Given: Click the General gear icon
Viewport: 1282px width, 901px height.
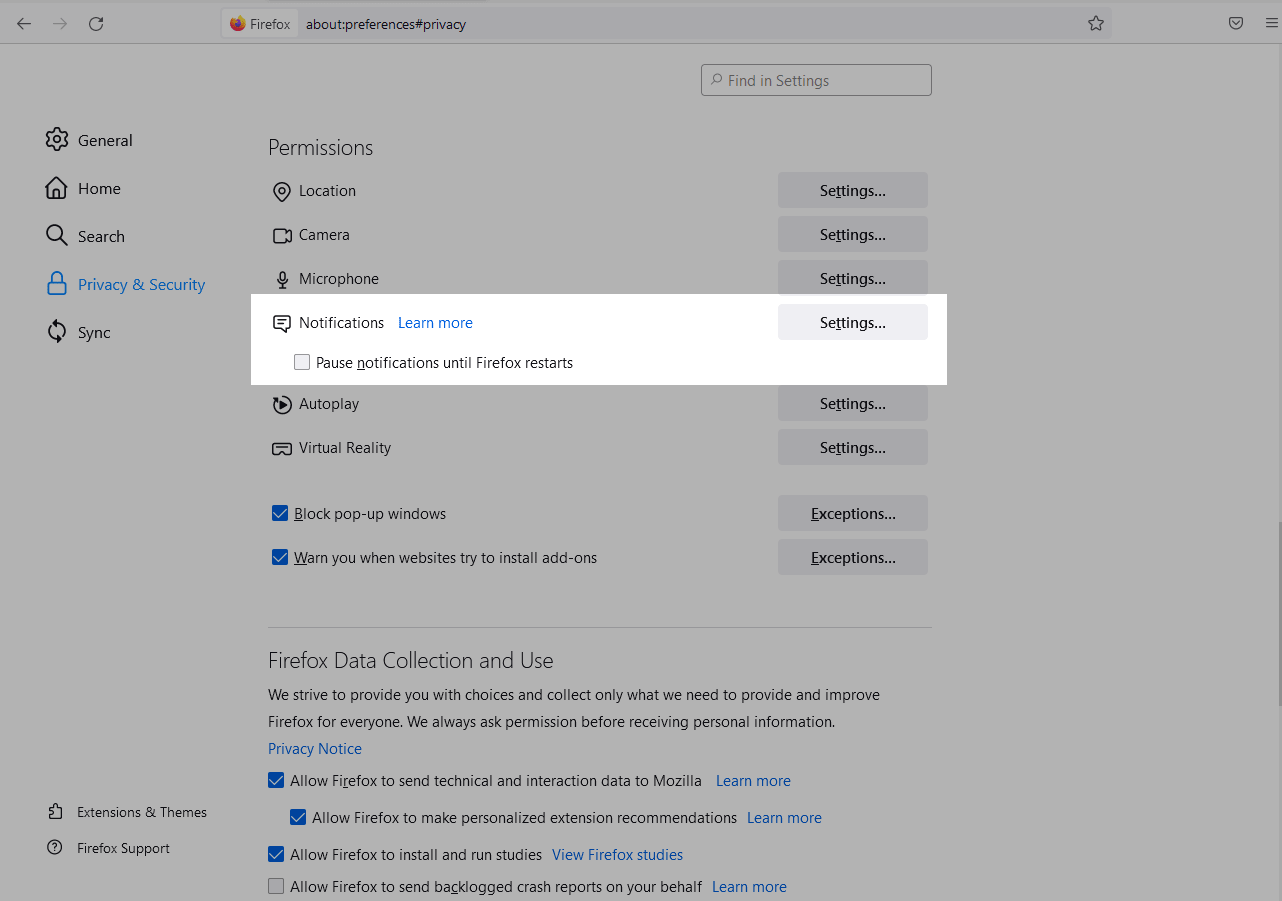Looking at the screenshot, I should [57, 140].
